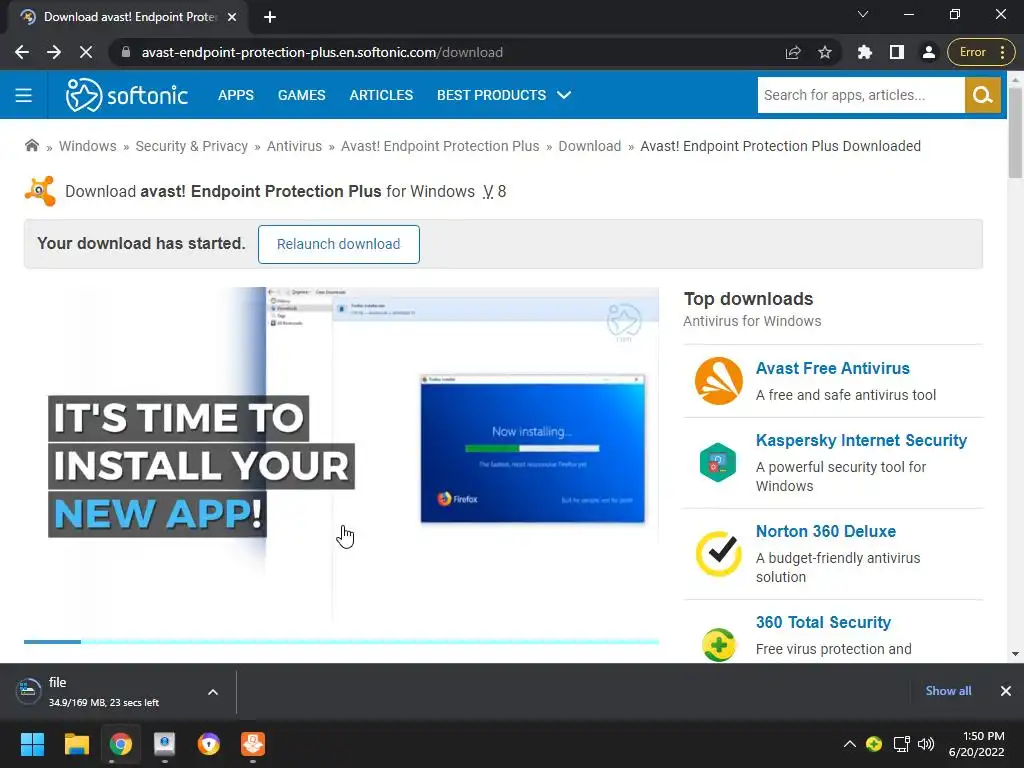The image size is (1024, 768).
Task: Click Avast! Endpoint Protection Plus breadcrumb
Action: click(440, 146)
